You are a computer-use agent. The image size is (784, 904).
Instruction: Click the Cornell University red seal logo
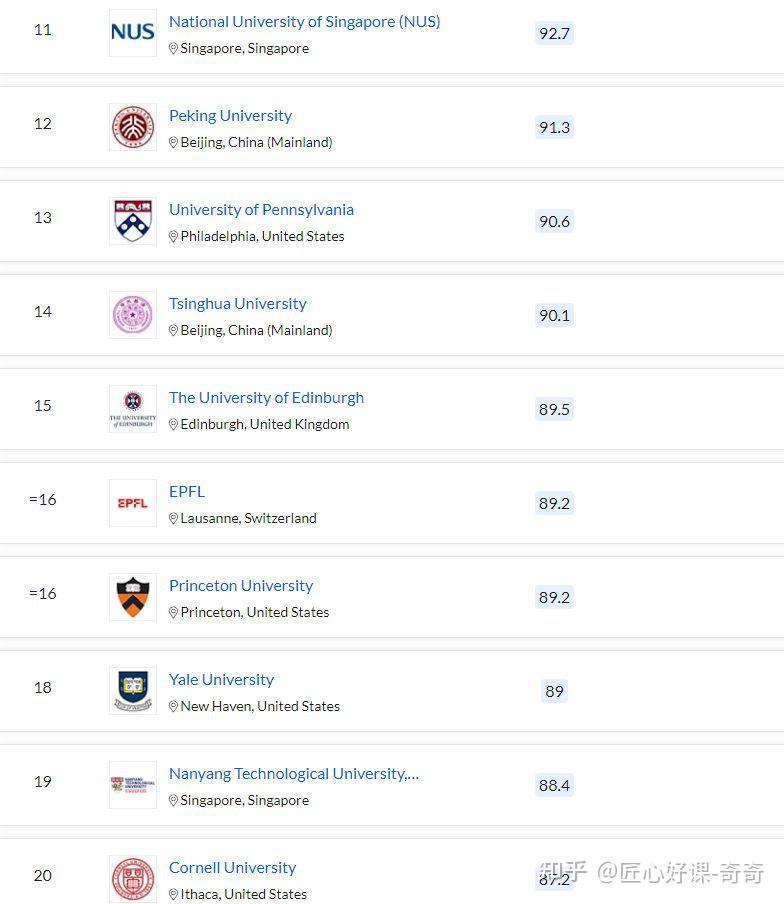(133, 879)
